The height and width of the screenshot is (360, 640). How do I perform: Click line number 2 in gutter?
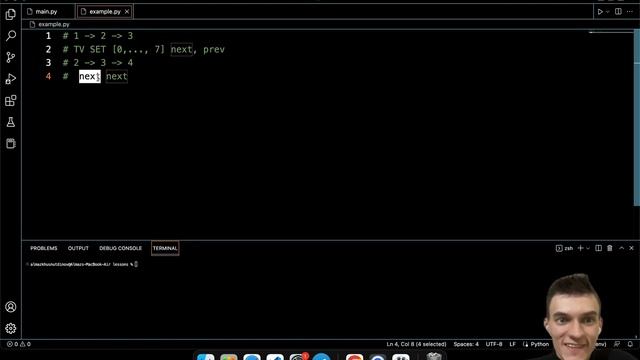pyautogui.click(x=48, y=49)
